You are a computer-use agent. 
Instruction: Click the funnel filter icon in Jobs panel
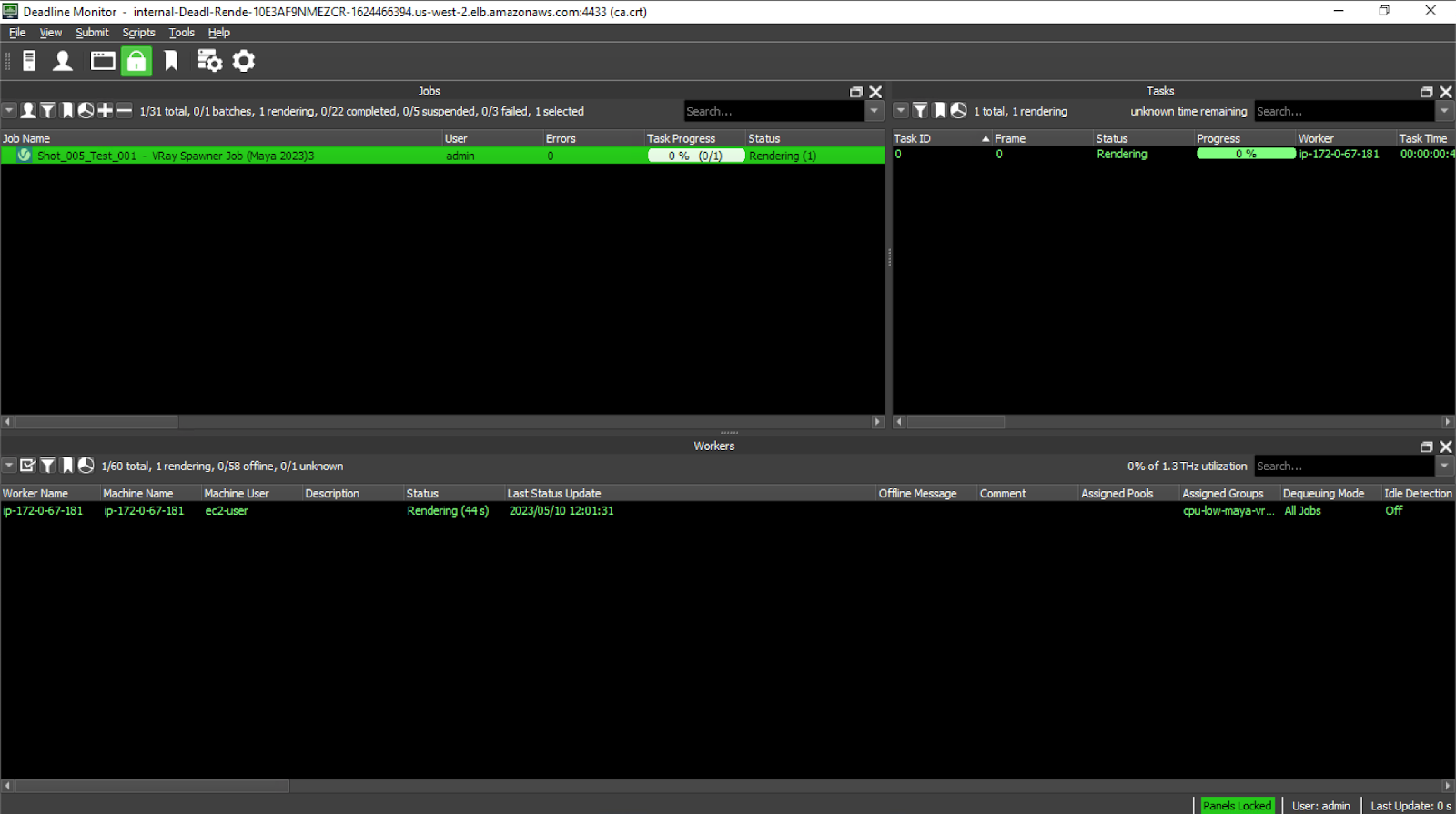tap(47, 111)
